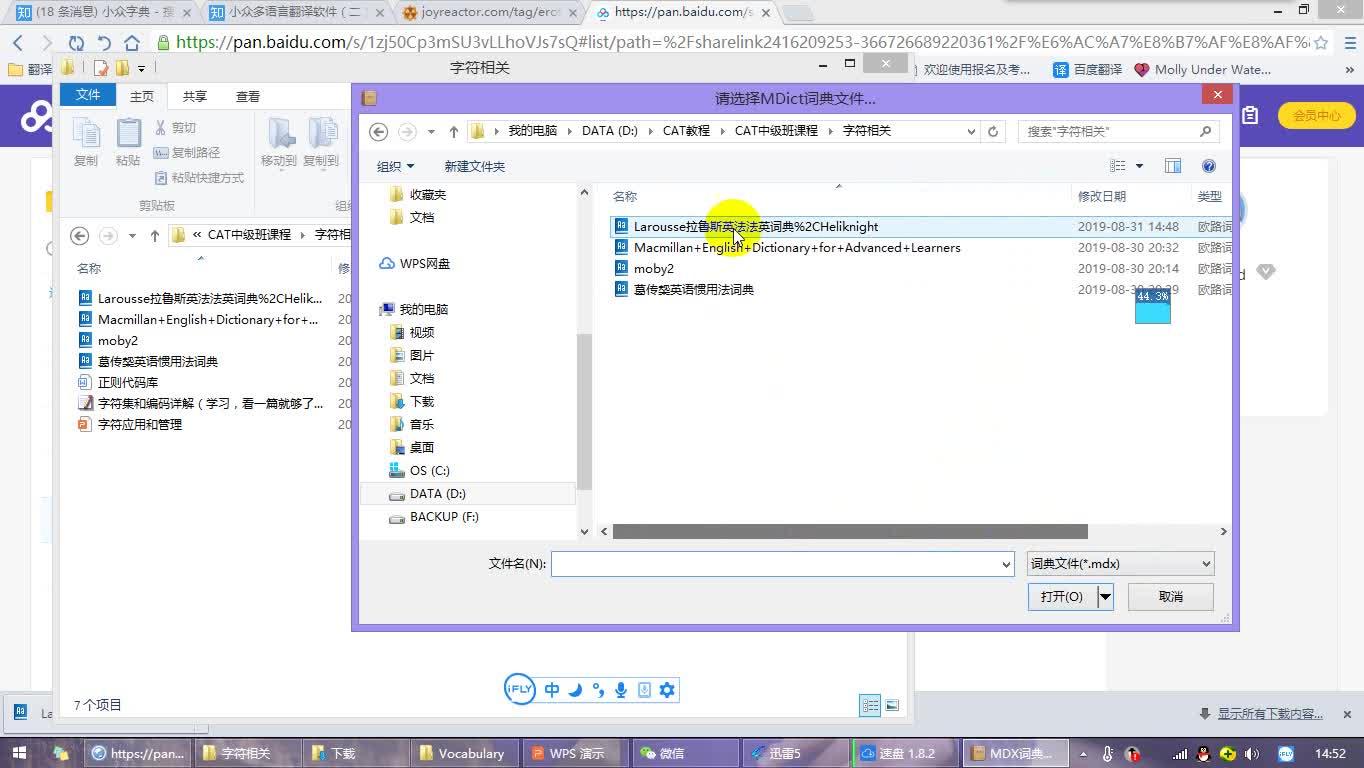Toggle the preview pane in the file dialog
This screenshot has height=768, width=1364.
click(1173, 166)
